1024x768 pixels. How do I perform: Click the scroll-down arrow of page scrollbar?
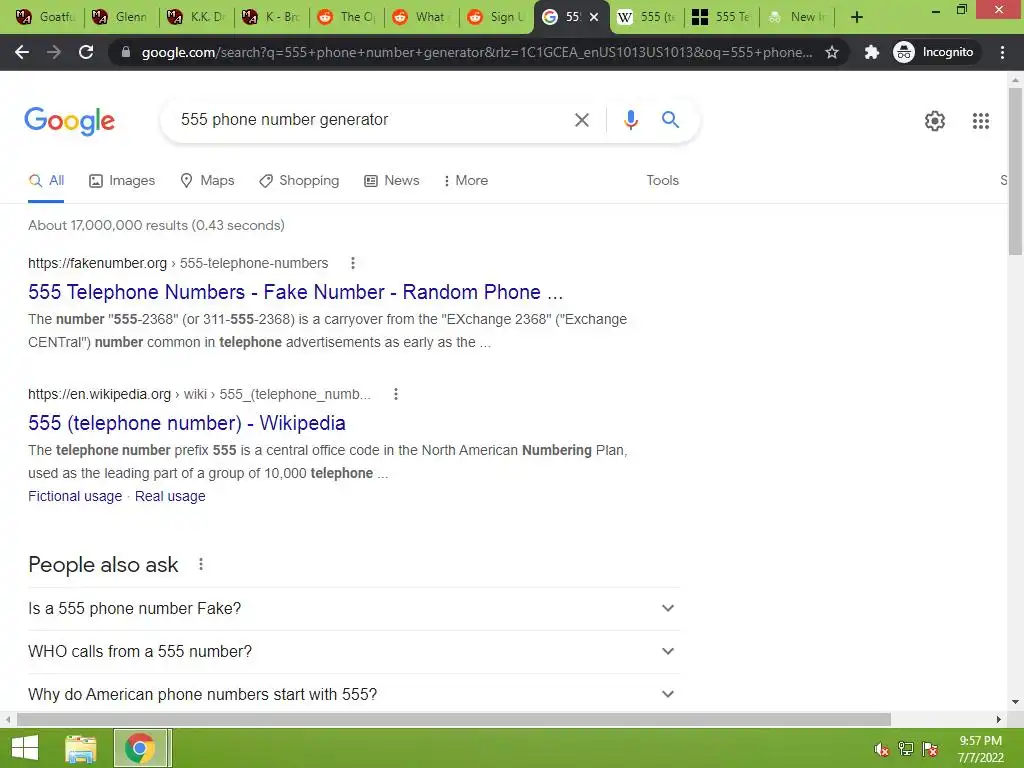click(1015, 703)
